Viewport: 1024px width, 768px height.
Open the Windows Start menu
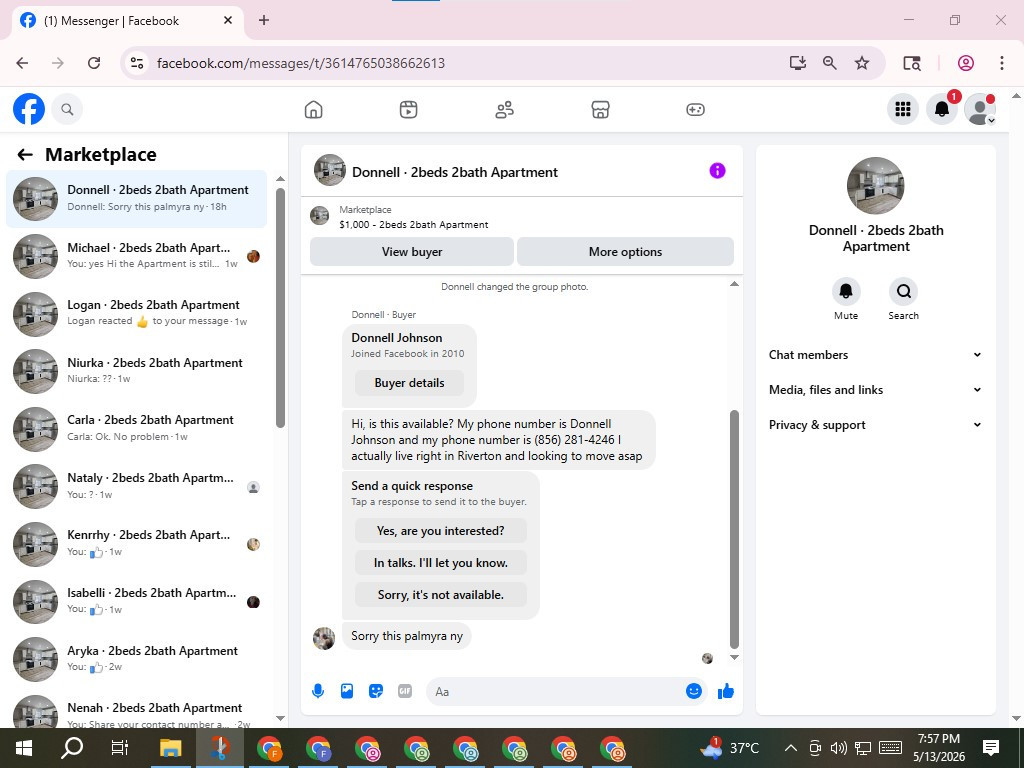24,748
